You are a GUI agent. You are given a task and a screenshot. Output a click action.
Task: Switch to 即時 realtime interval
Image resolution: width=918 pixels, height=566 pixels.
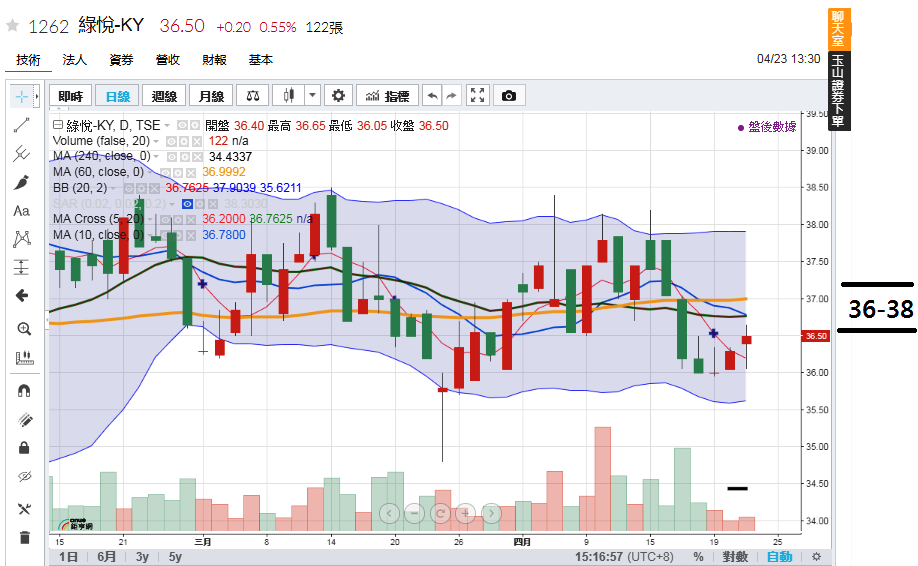pyautogui.click(x=71, y=97)
